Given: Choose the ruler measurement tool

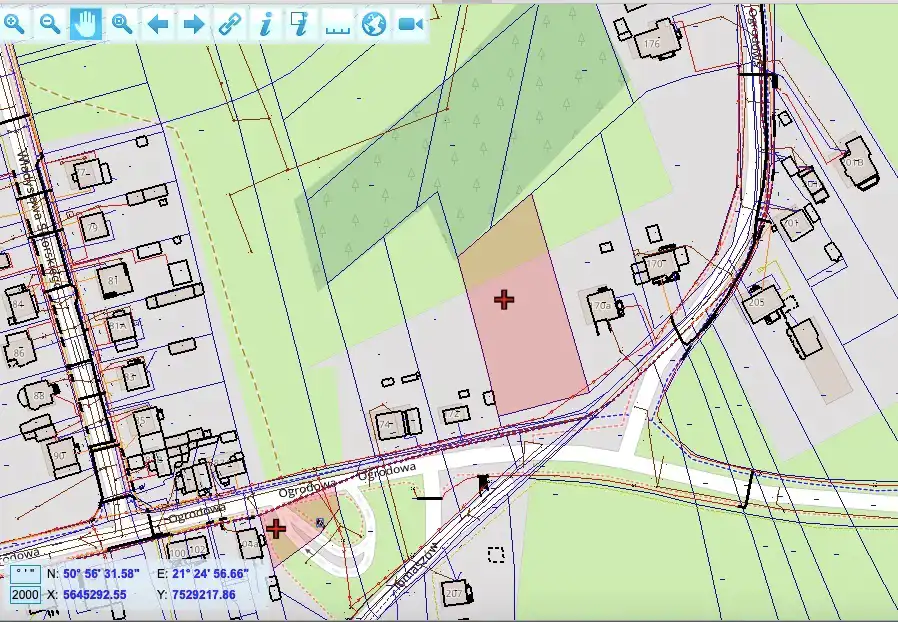Looking at the screenshot, I should 337,24.
